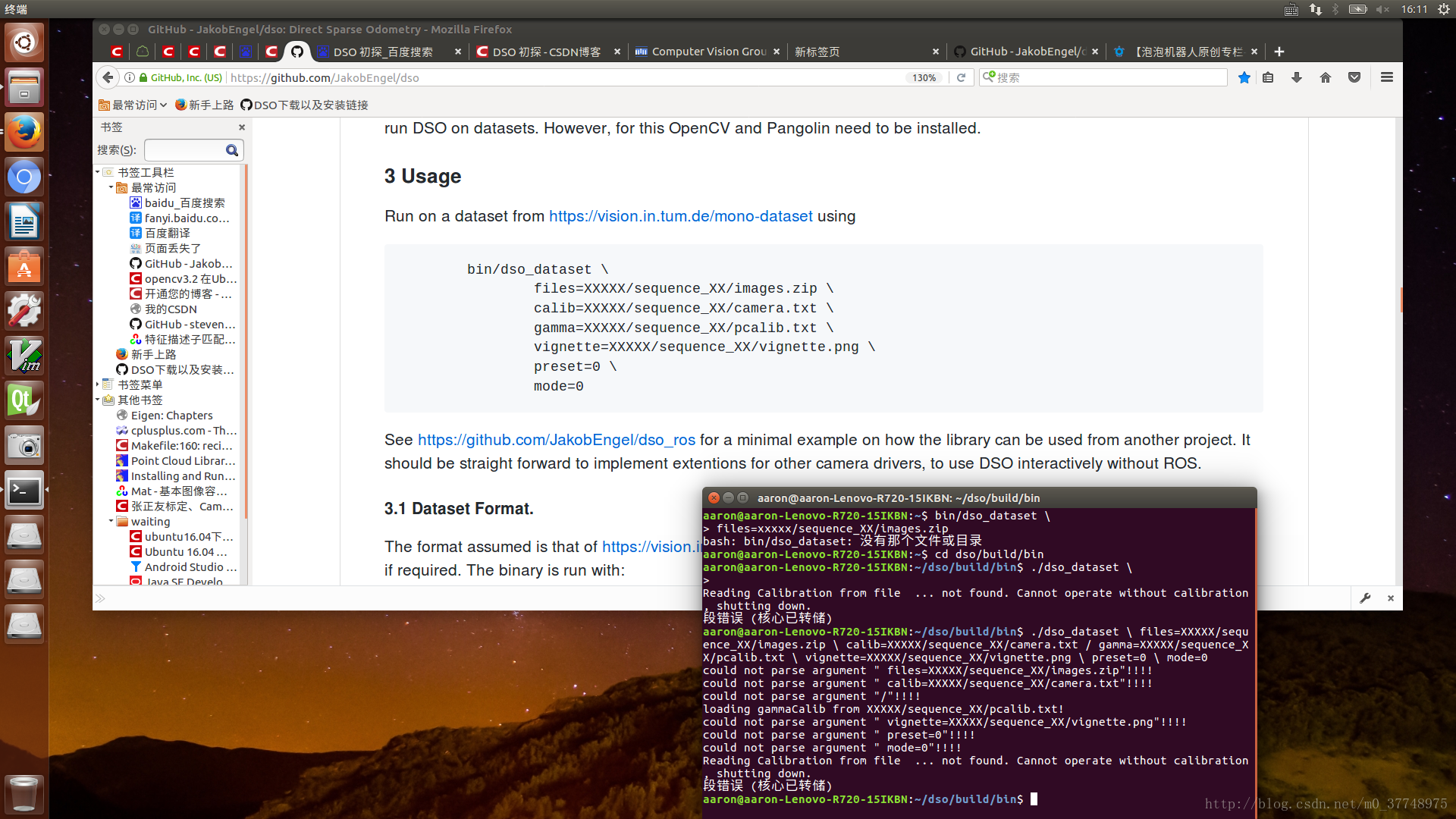Launch Qt Creator from dock

point(24,401)
